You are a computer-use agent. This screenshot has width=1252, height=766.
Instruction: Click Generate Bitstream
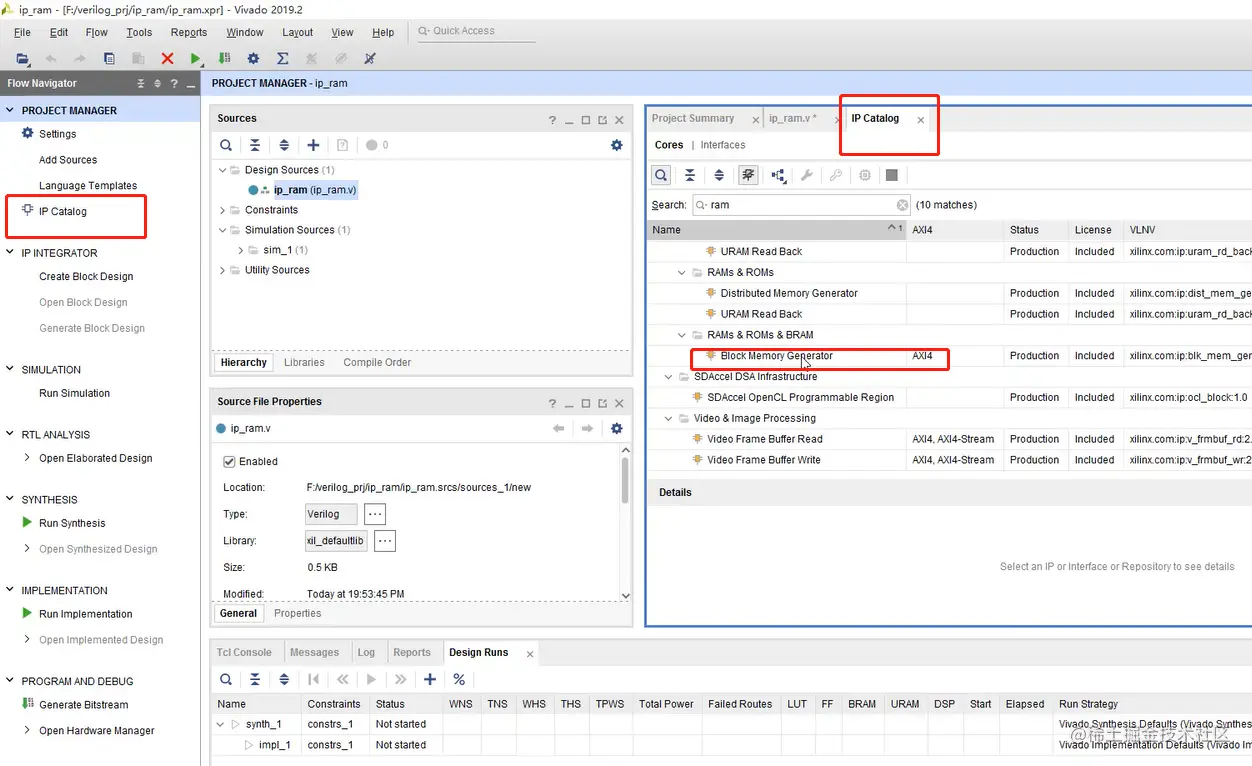coord(83,705)
